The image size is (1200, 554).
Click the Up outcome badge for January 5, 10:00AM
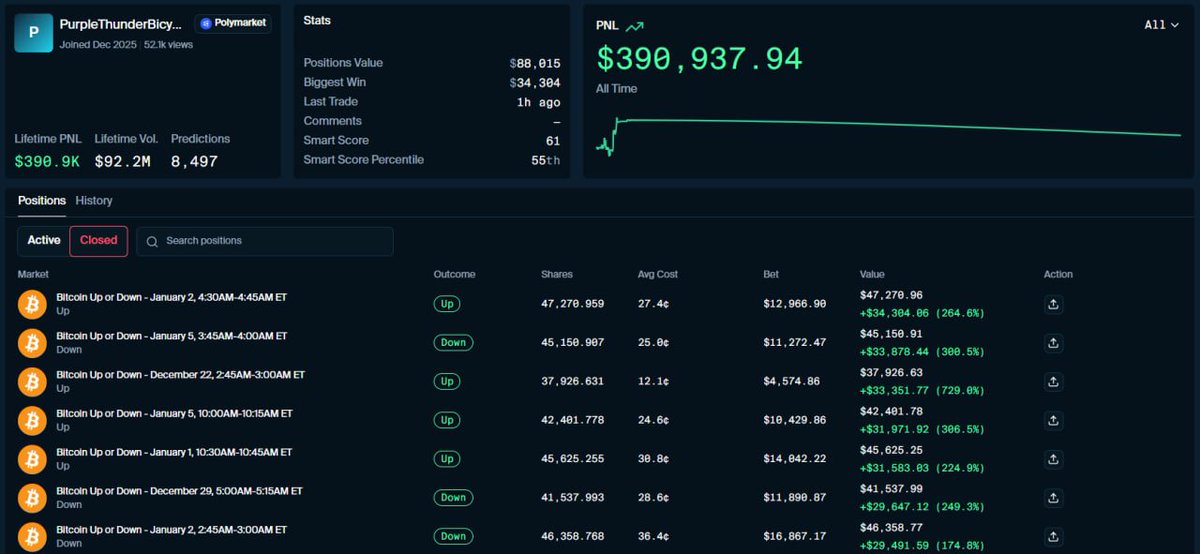(447, 420)
